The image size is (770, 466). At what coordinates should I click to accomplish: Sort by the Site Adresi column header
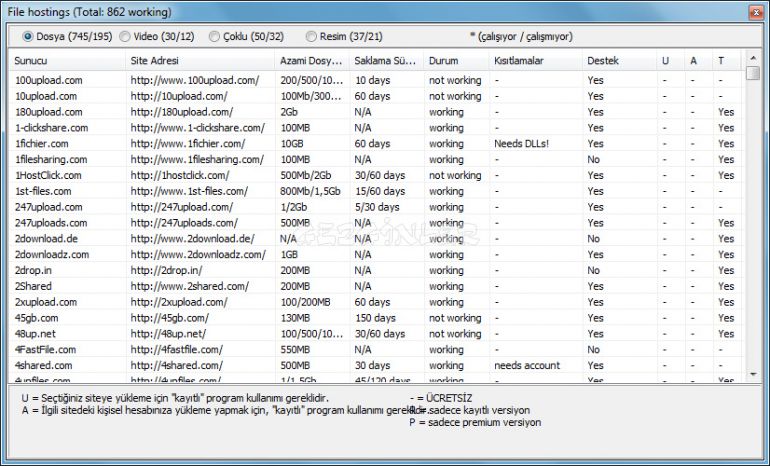coord(200,61)
